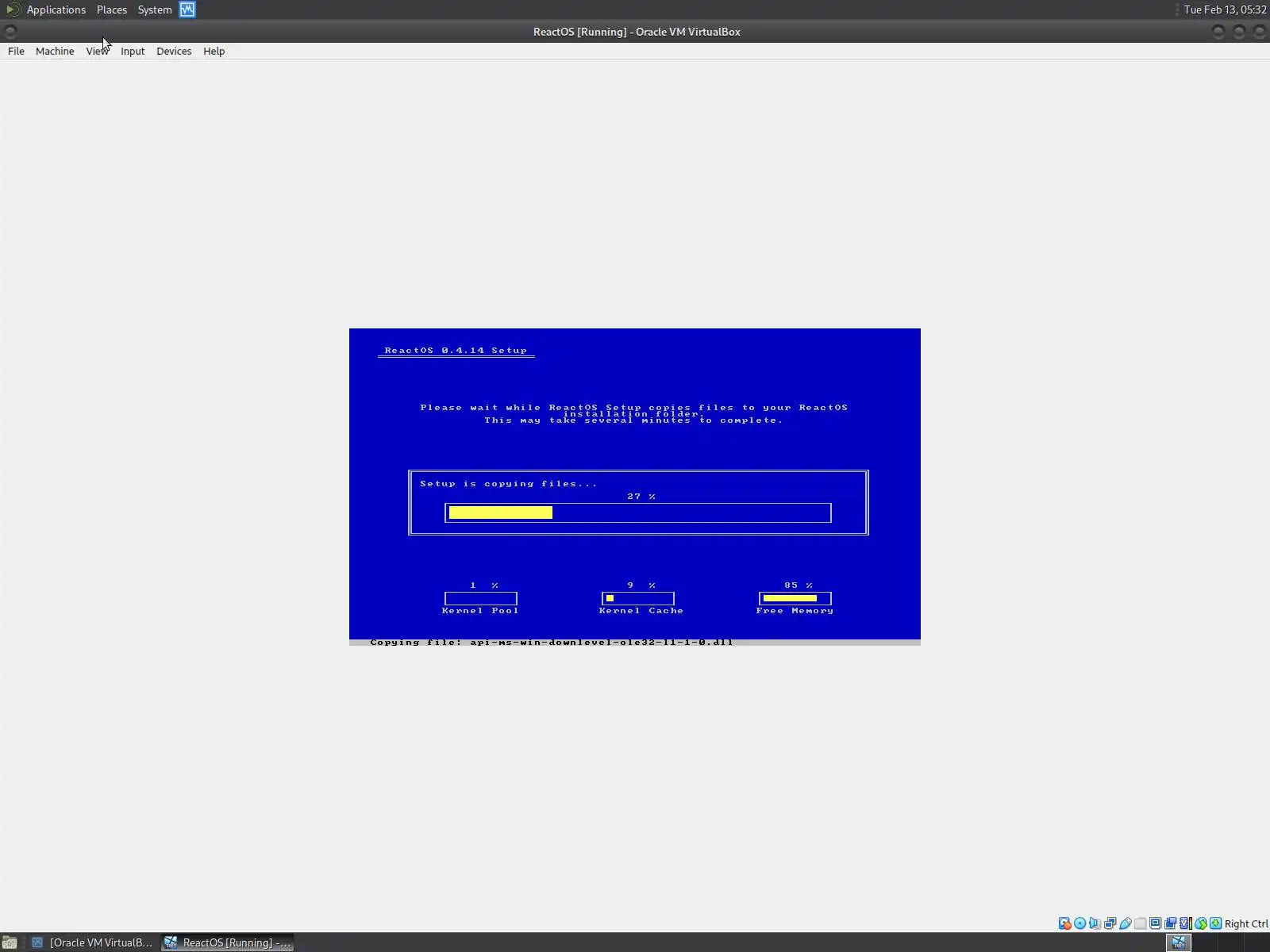The height and width of the screenshot is (952, 1270).
Task: Click the CPU virtualization status icon
Action: point(1186,923)
